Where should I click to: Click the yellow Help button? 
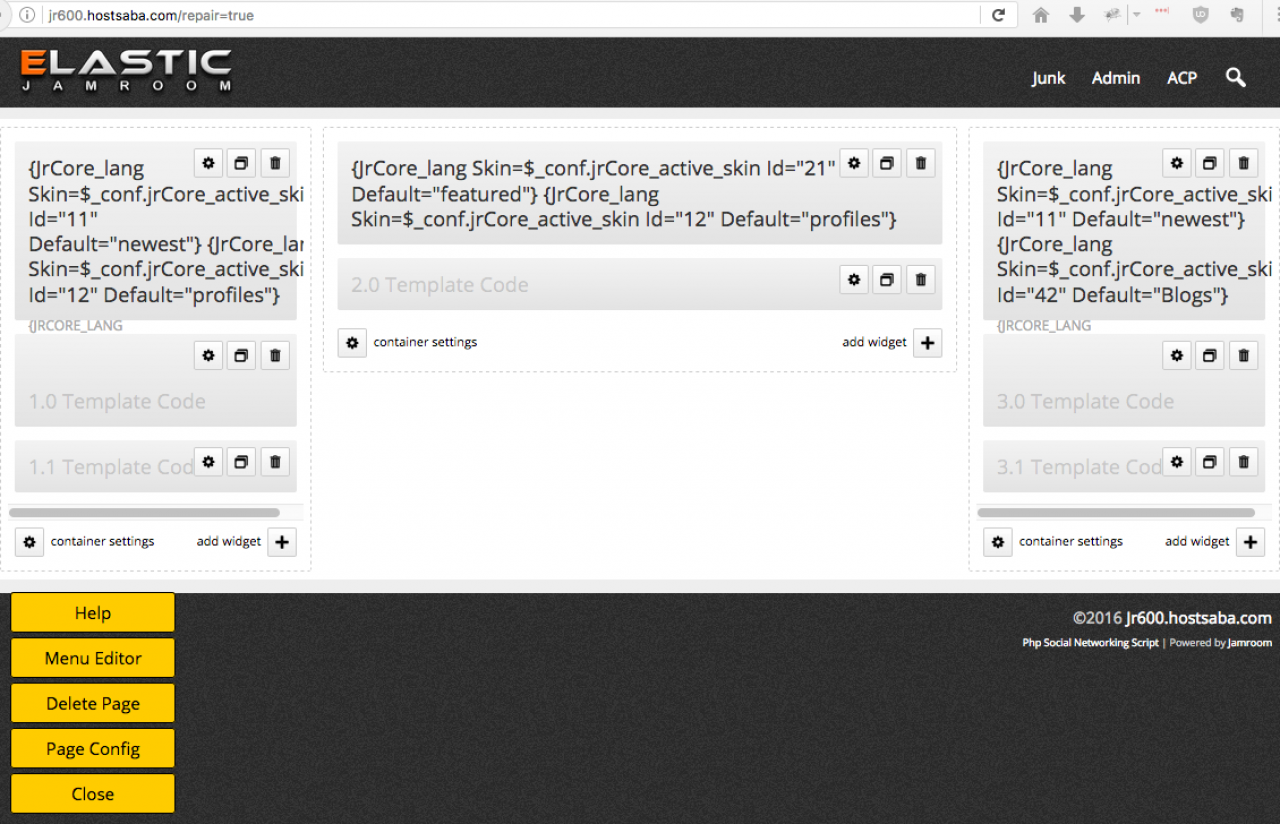tap(93, 613)
